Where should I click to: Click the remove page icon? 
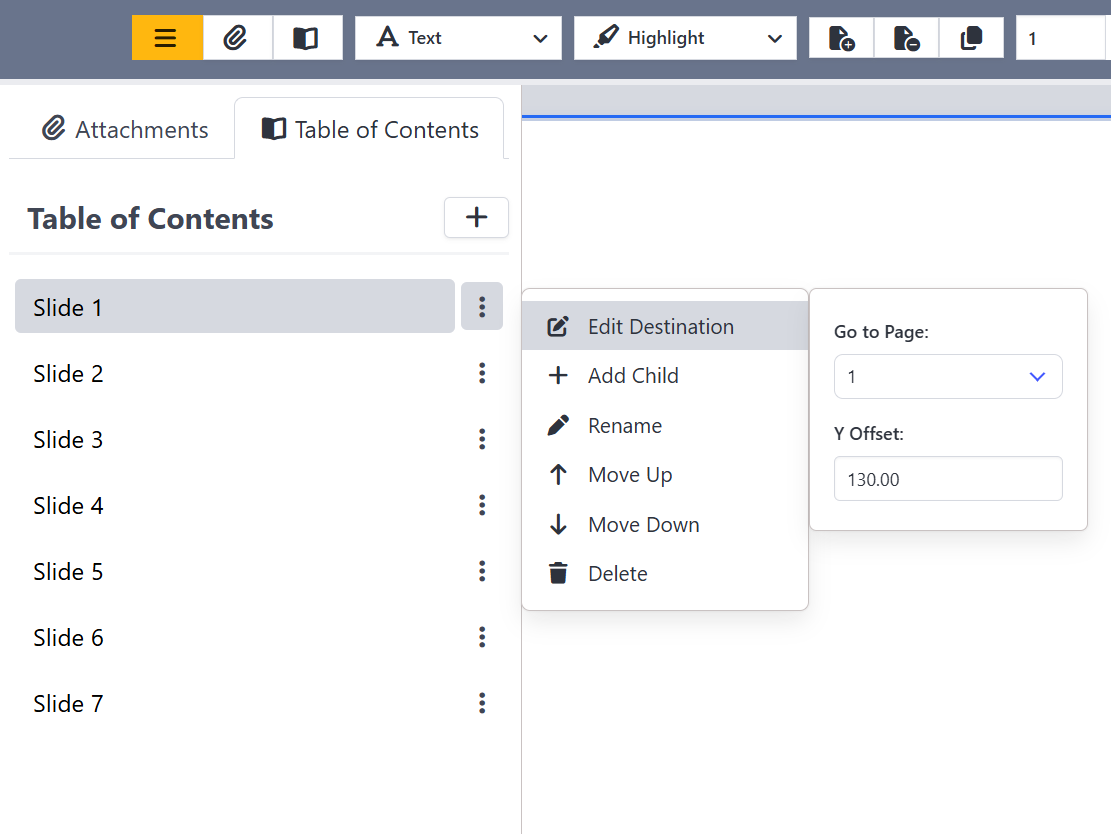click(906, 37)
